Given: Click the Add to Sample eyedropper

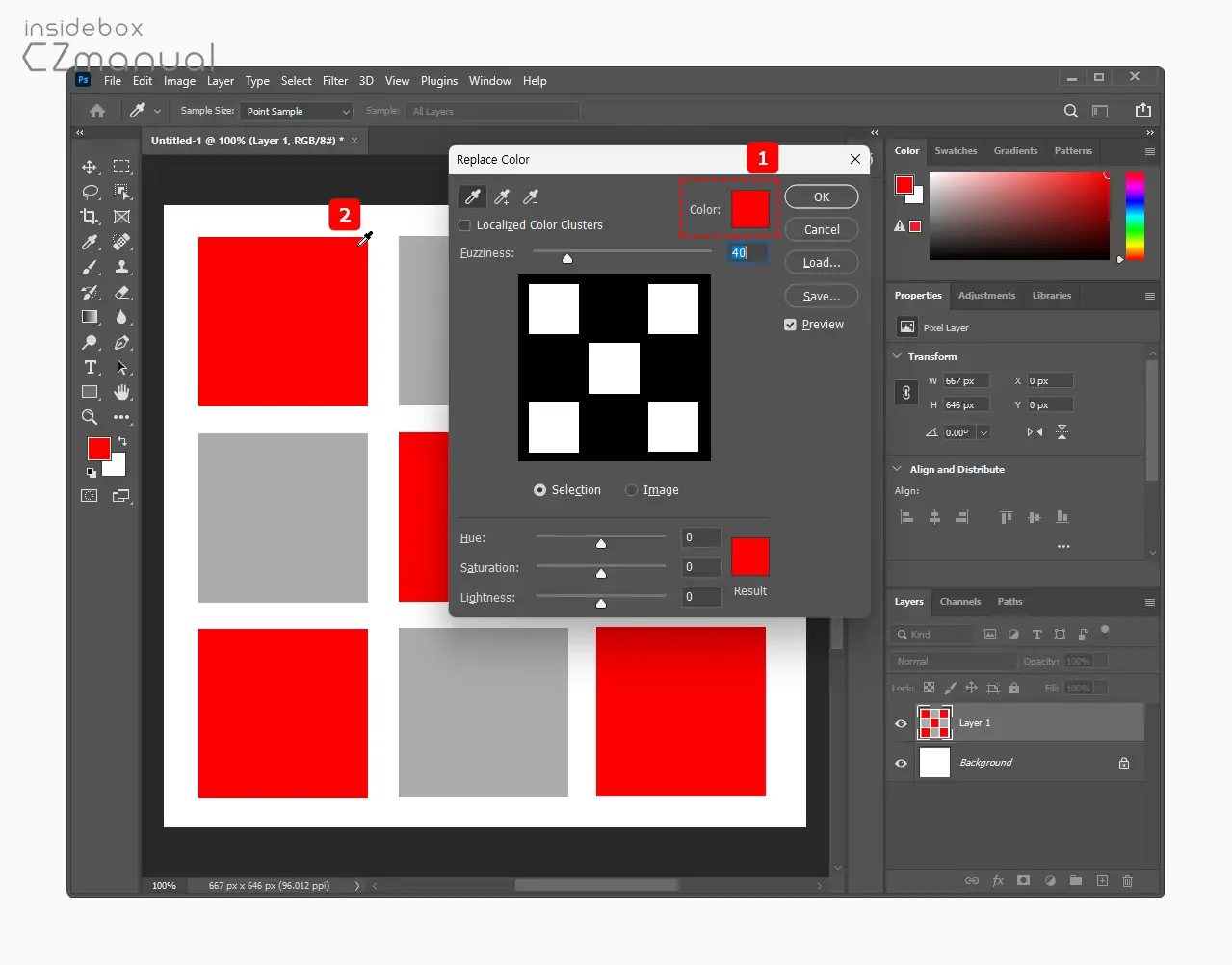Looking at the screenshot, I should click(502, 196).
